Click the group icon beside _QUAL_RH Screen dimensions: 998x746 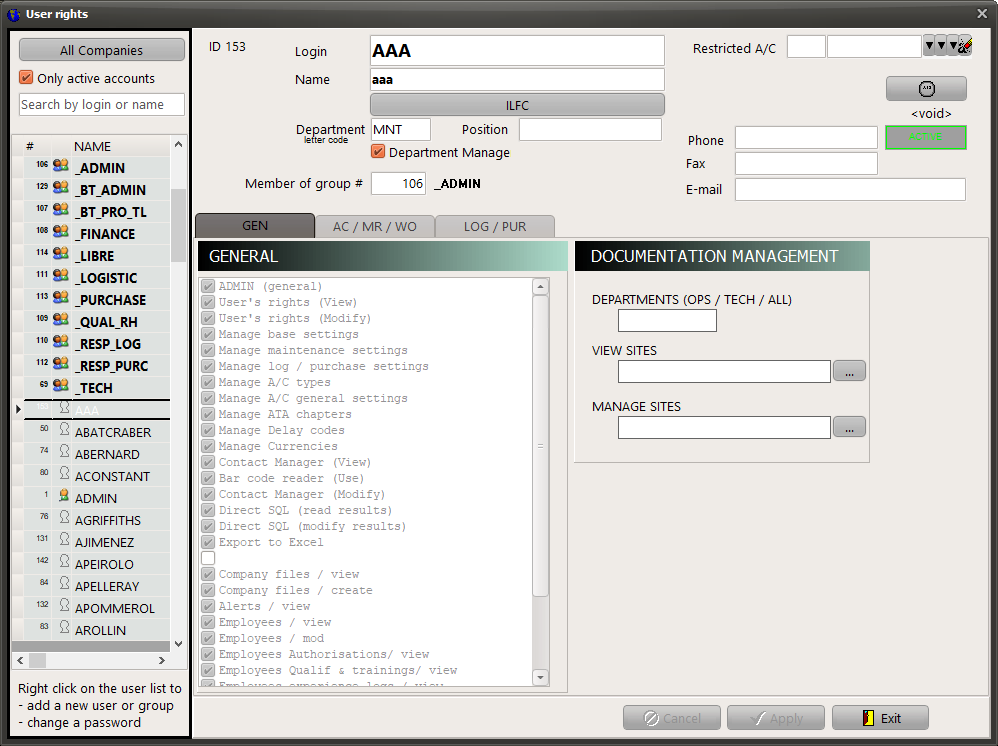60,320
